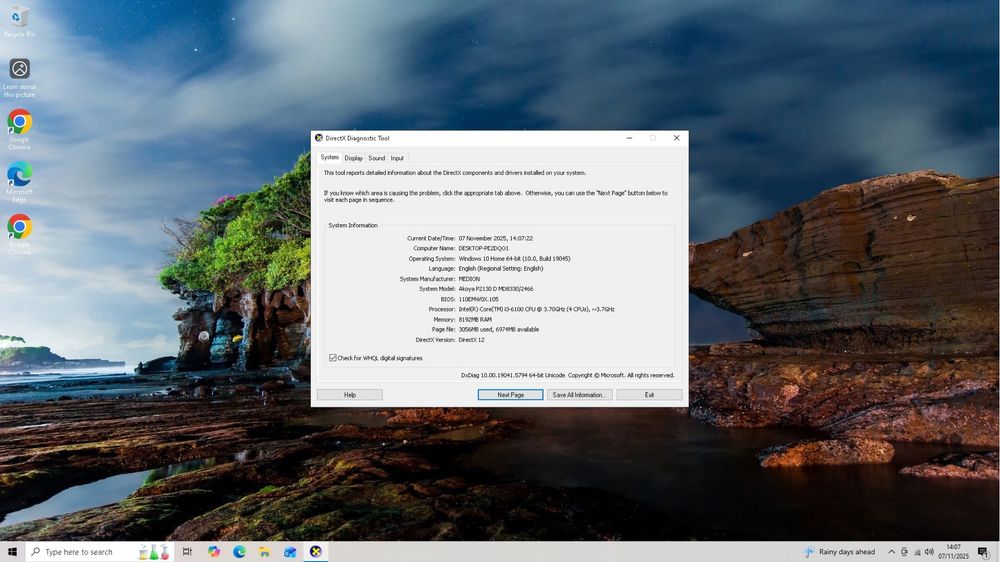Screen dimensions: 1000x562
Task: Click the Page file label
Action: point(444,330)
